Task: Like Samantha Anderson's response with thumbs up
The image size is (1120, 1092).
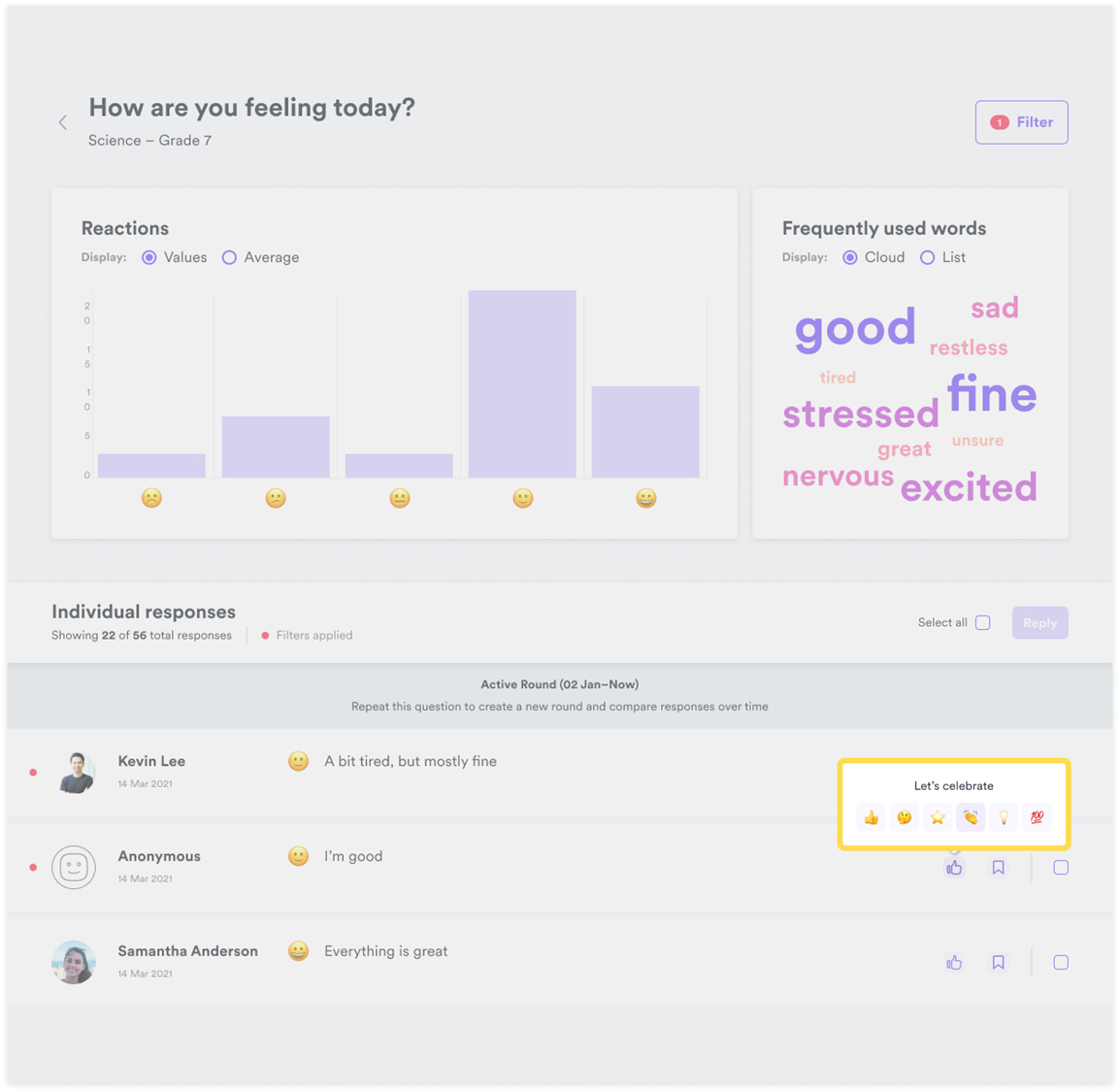Action: pyautogui.click(x=954, y=963)
